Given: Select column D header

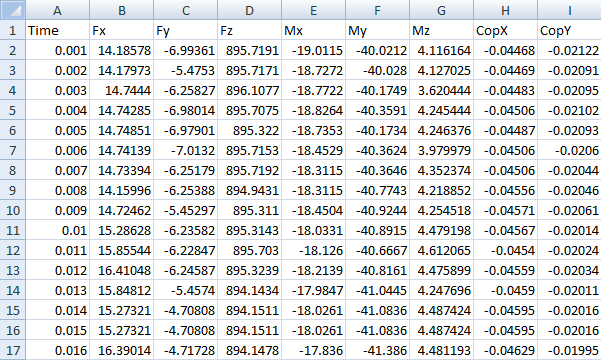Looking at the screenshot, I should [x=250, y=10].
